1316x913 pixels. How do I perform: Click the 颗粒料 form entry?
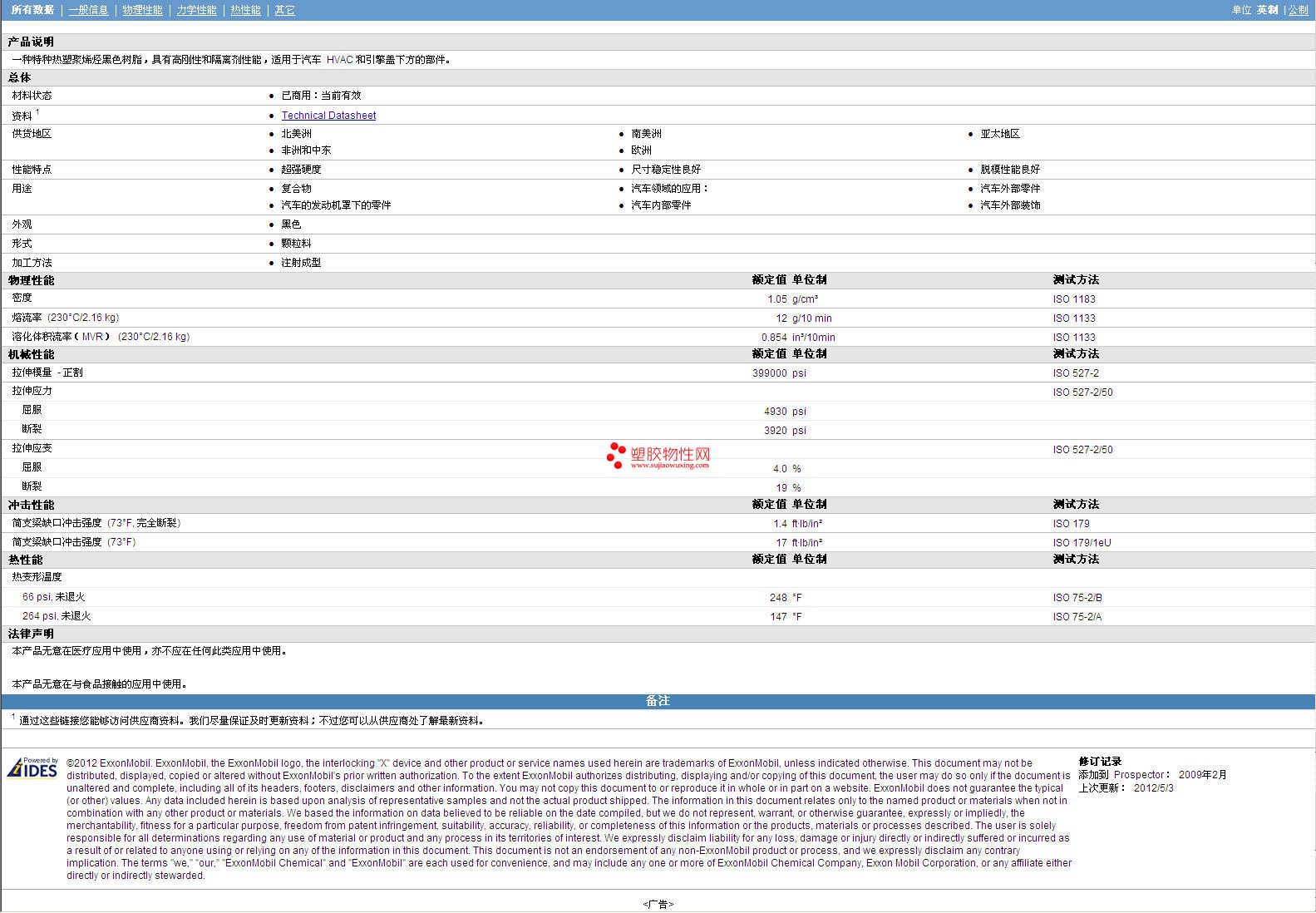click(296, 244)
